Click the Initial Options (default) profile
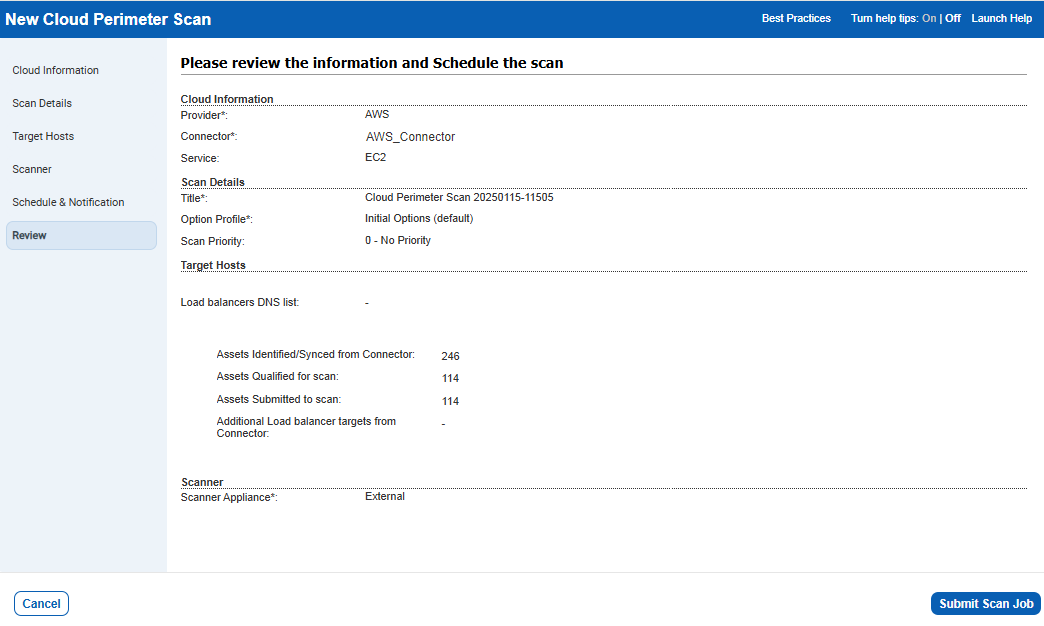The height and width of the screenshot is (626, 1044). [419, 218]
